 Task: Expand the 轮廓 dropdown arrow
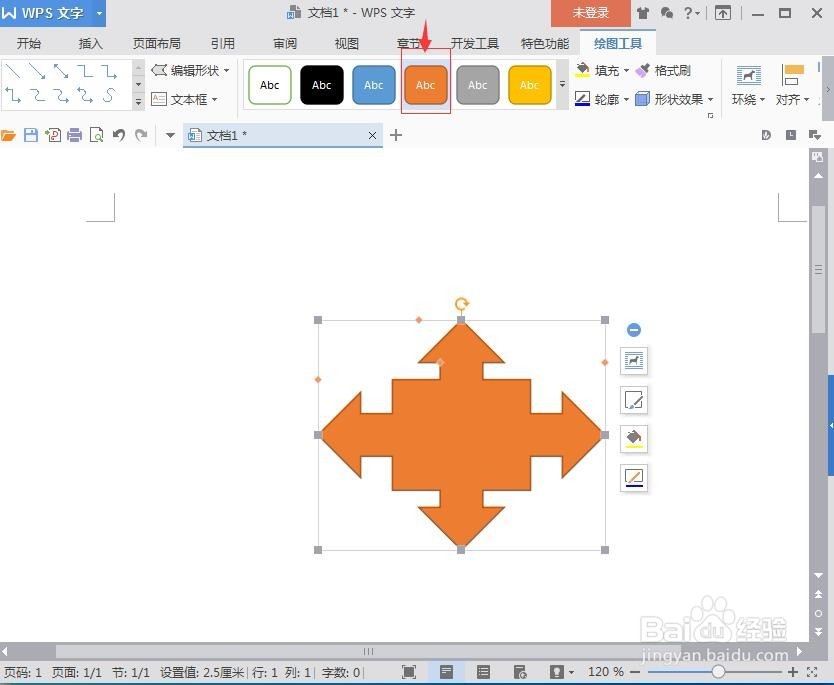click(x=626, y=99)
